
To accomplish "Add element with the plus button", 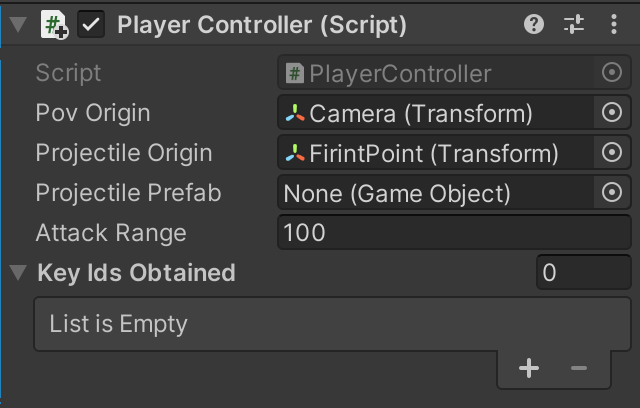I will pyautogui.click(x=529, y=369).
